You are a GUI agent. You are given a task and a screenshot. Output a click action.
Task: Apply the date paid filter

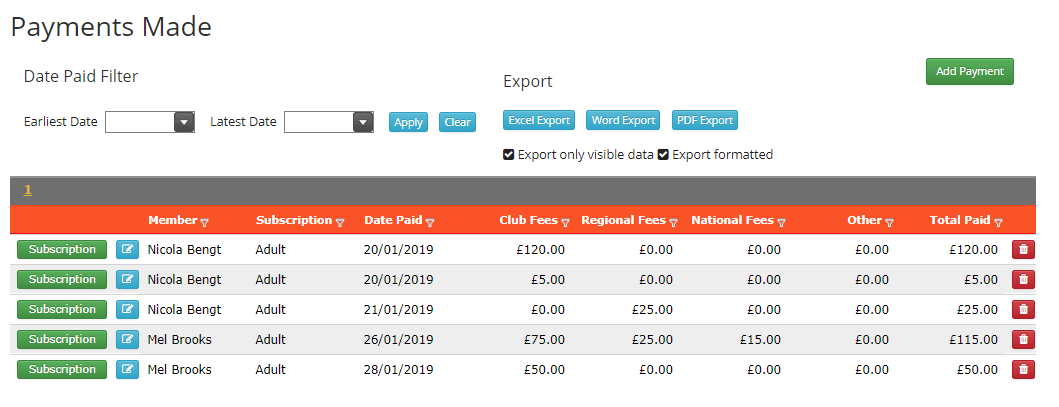[408, 122]
